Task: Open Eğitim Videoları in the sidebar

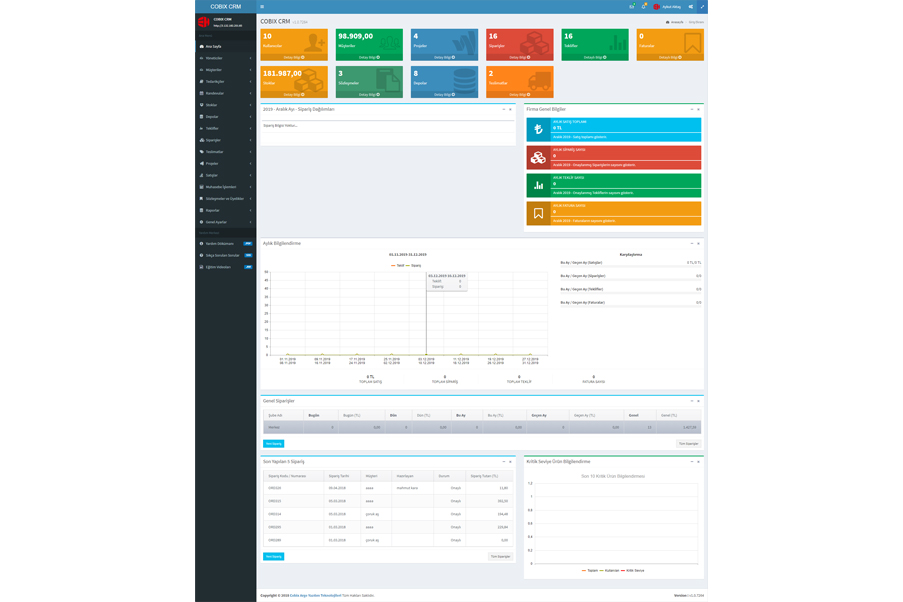Action: 226,267
